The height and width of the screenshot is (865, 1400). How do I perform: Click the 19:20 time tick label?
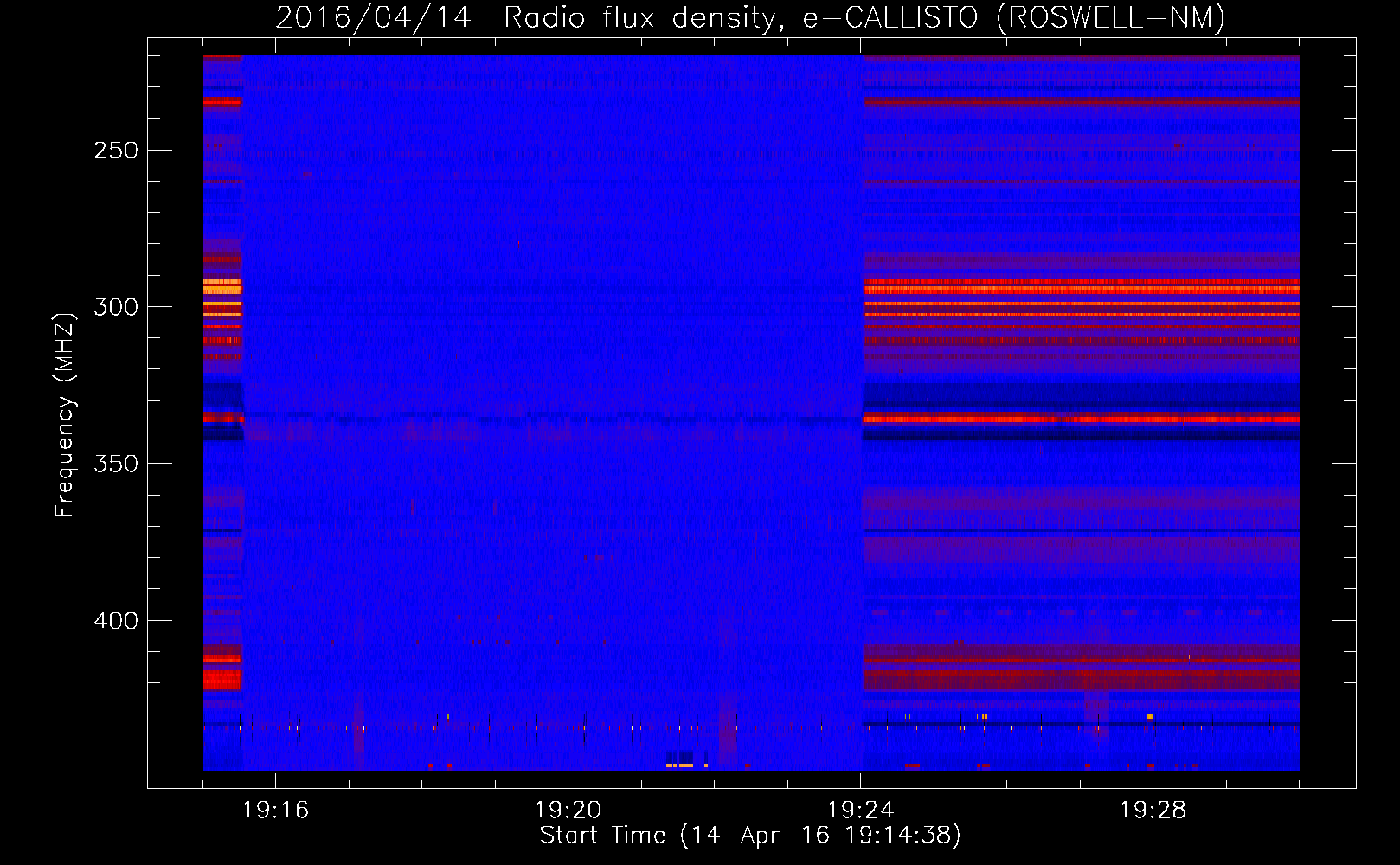568,811
